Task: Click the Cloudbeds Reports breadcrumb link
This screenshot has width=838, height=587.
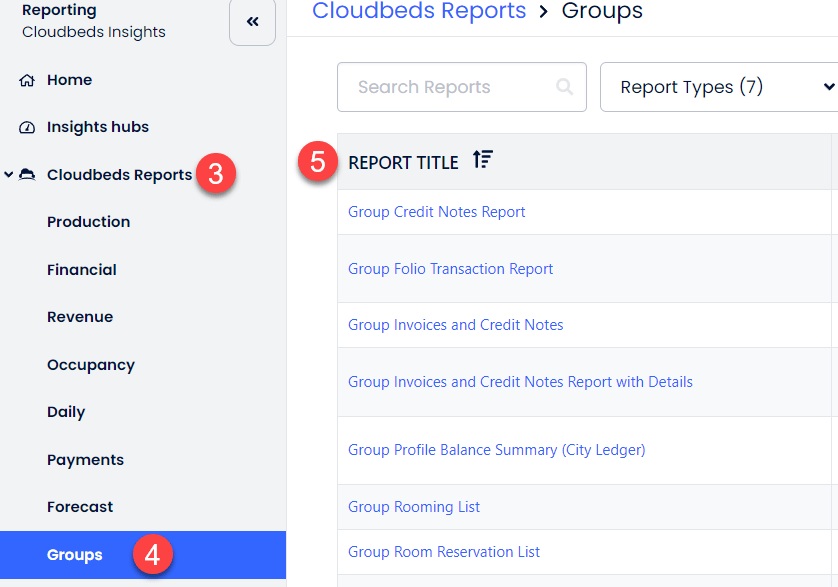Action: [419, 12]
